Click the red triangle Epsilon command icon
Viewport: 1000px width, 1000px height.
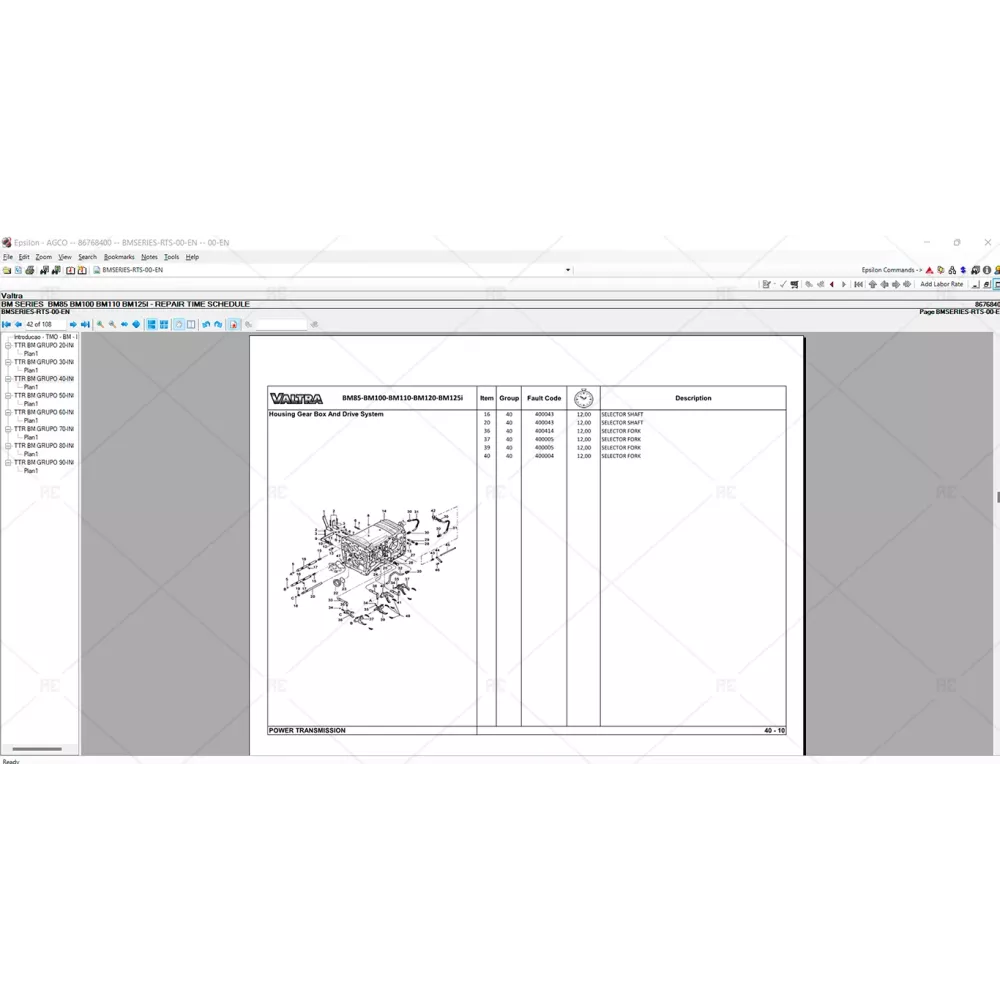coord(929,270)
